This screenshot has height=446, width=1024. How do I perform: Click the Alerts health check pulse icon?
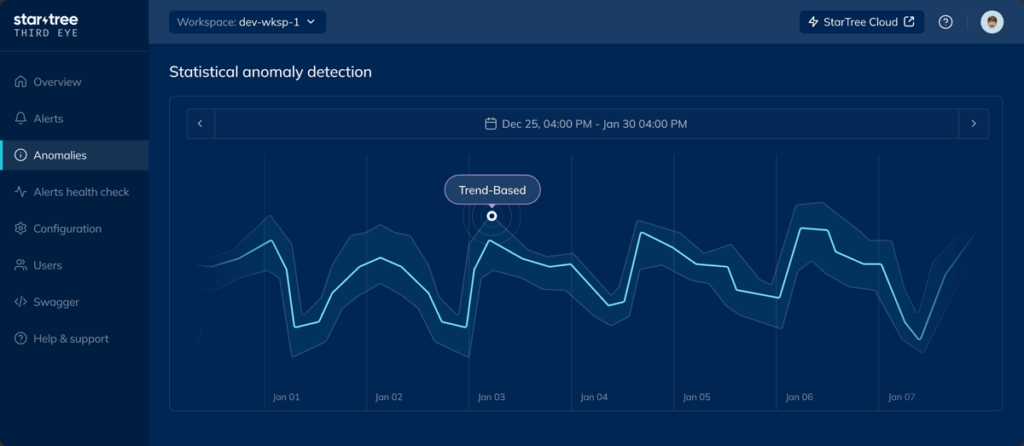coord(21,192)
